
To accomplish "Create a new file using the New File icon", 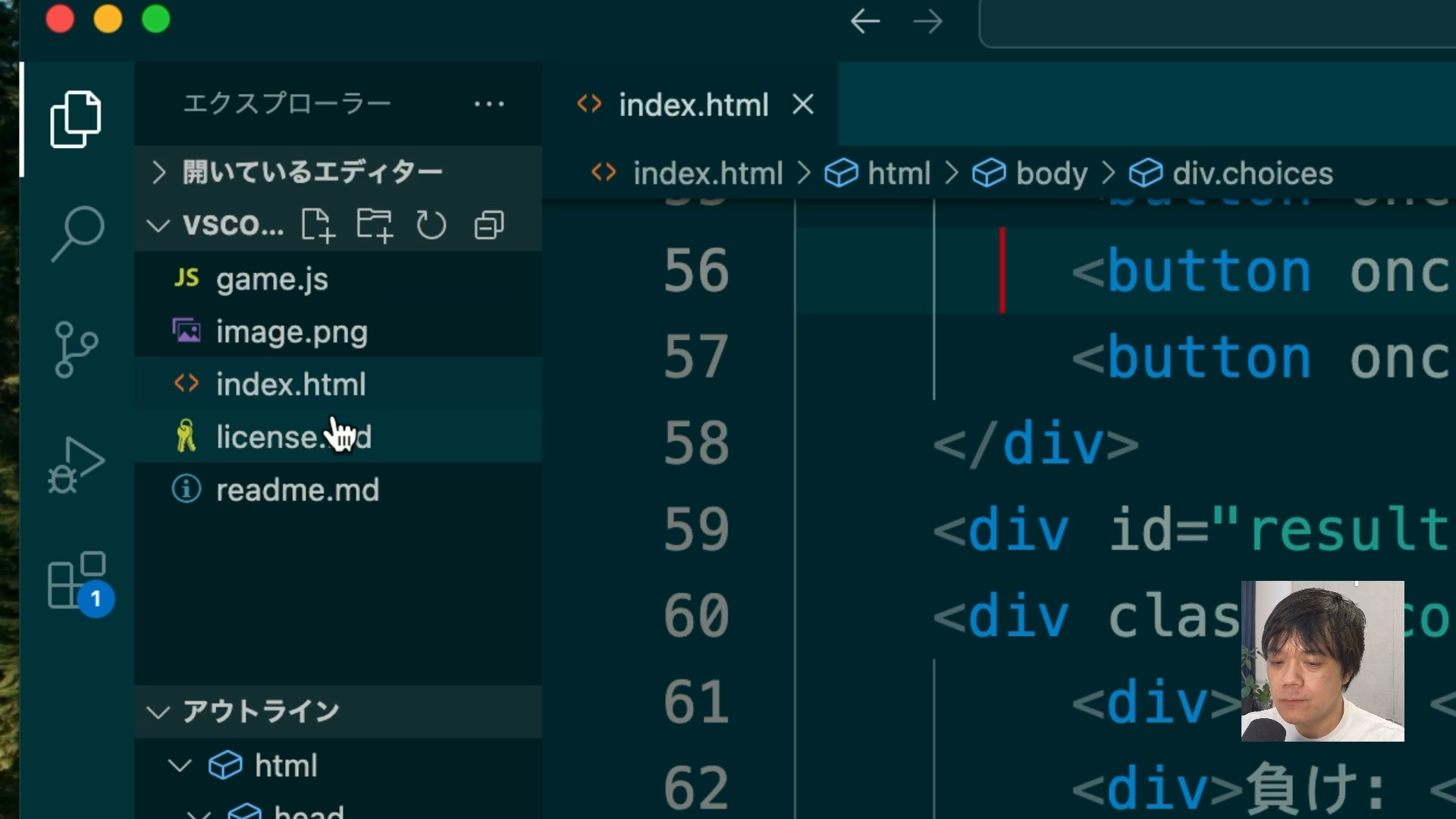I will [x=318, y=224].
